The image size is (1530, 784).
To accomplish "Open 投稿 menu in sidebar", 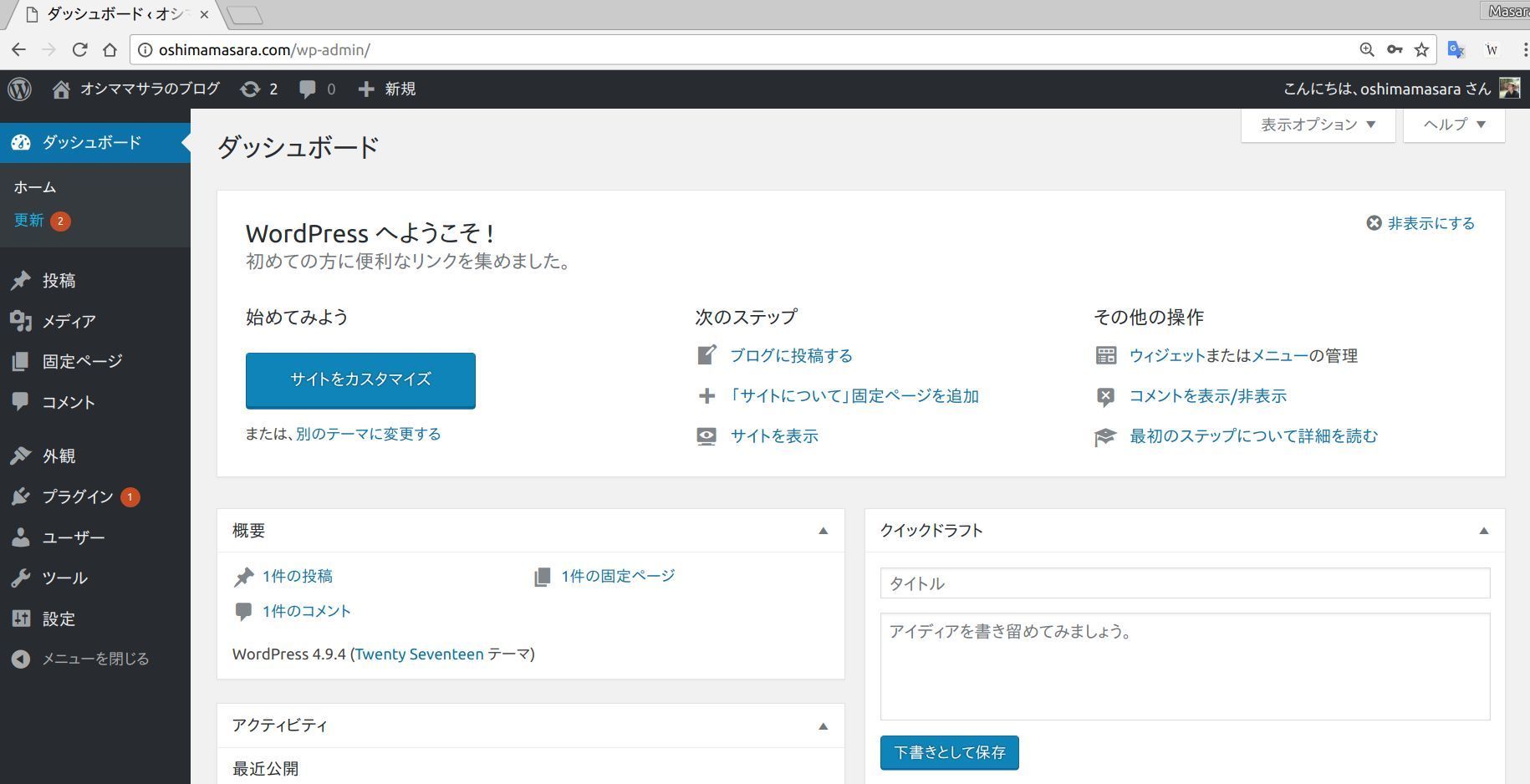I will point(95,281).
